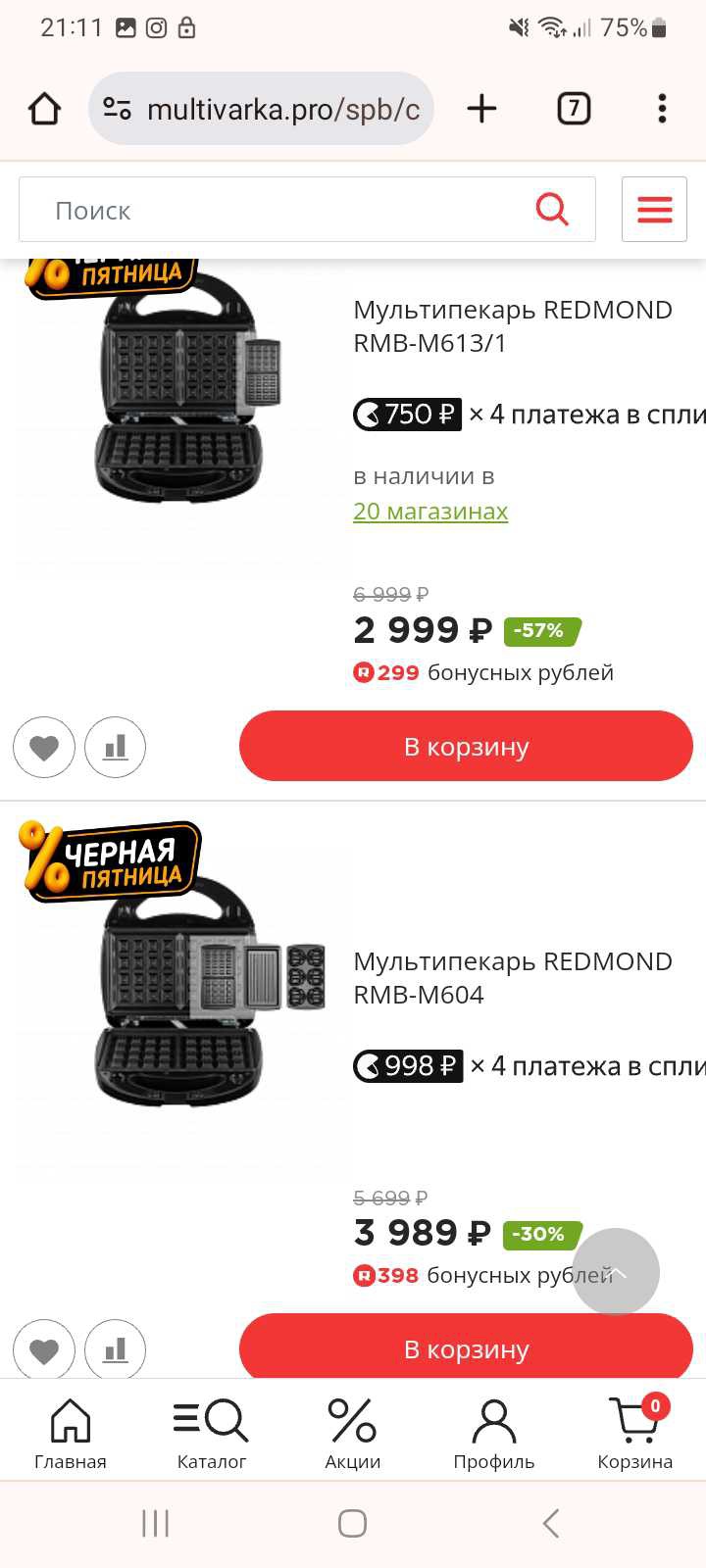706x1568 pixels.
Task: Compare RMB-M604 using bar chart icon
Action: coord(115,1349)
